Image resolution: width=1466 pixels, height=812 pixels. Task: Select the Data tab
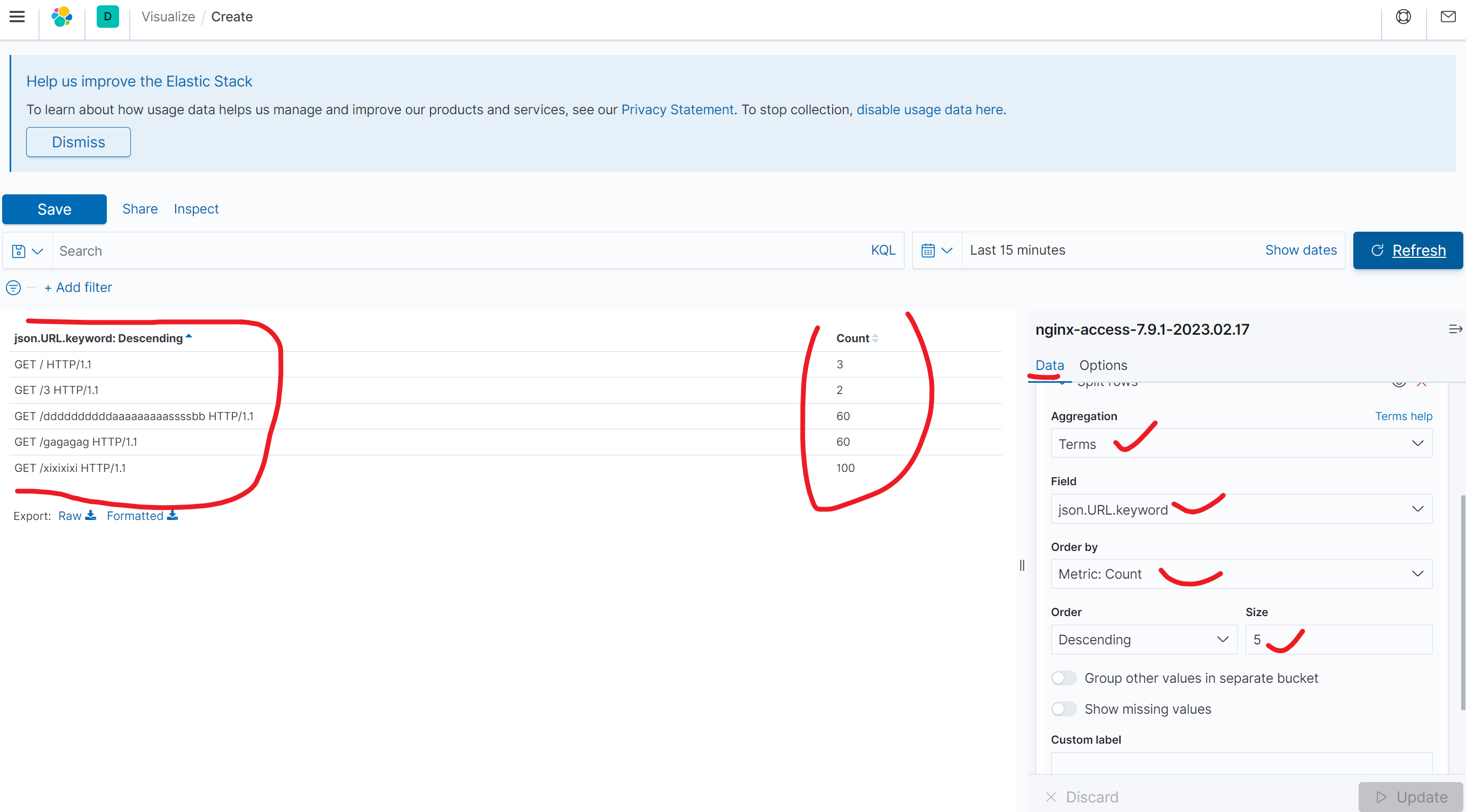[x=1049, y=365]
